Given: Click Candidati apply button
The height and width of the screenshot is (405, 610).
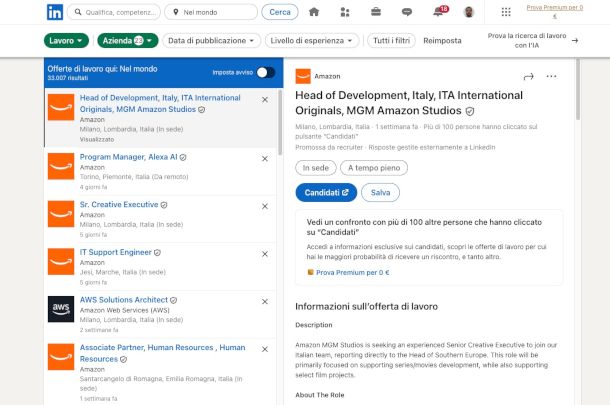Looking at the screenshot, I should (x=326, y=193).
